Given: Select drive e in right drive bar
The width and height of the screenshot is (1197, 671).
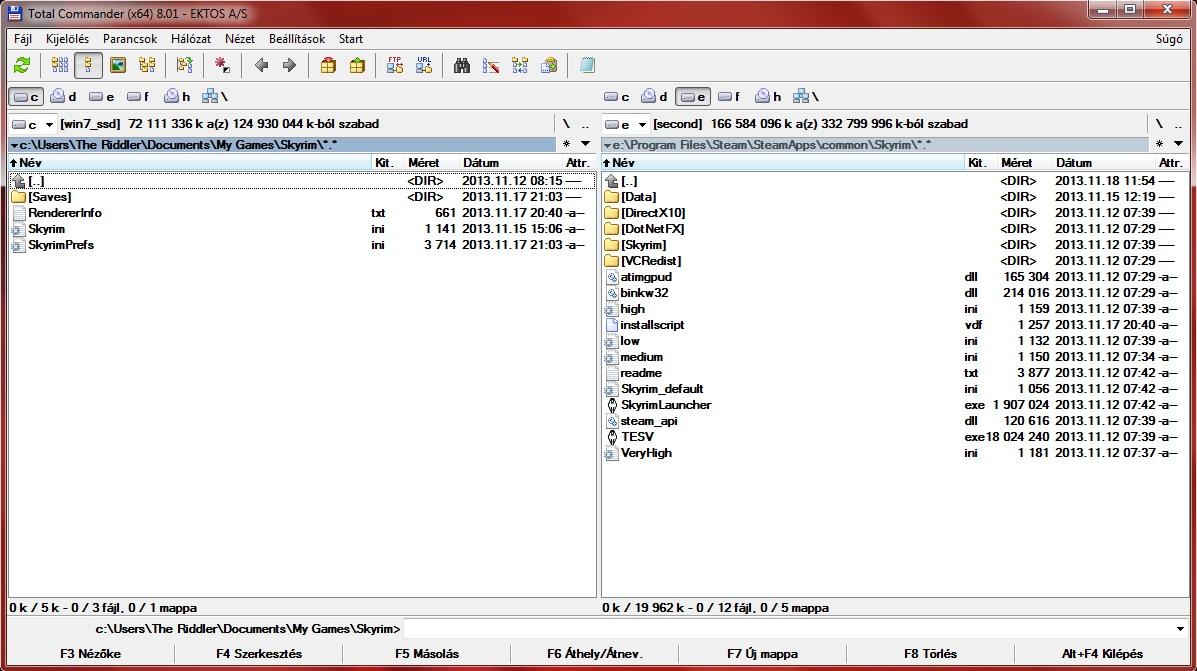Looking at the screenshot, I should click(x=693, y=97).
